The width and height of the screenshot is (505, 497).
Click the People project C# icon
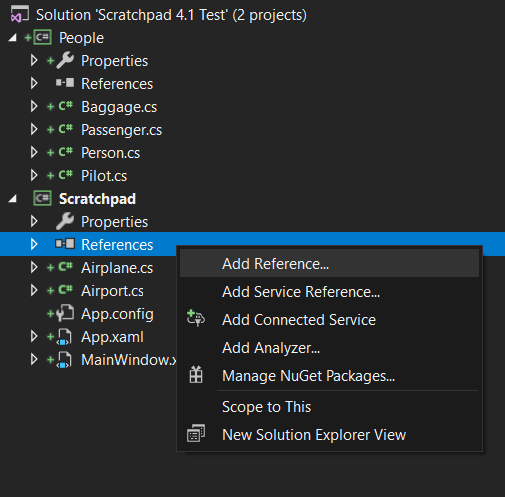click(x=42, y=37)
